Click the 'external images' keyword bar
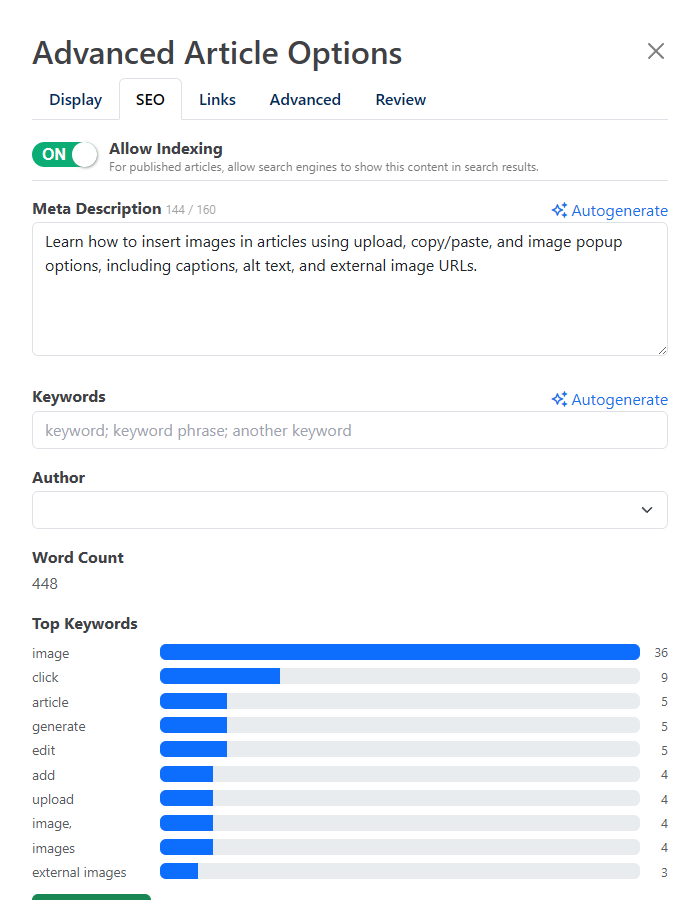The width and height of the screenshot is (700, 900). pos(400,871)
